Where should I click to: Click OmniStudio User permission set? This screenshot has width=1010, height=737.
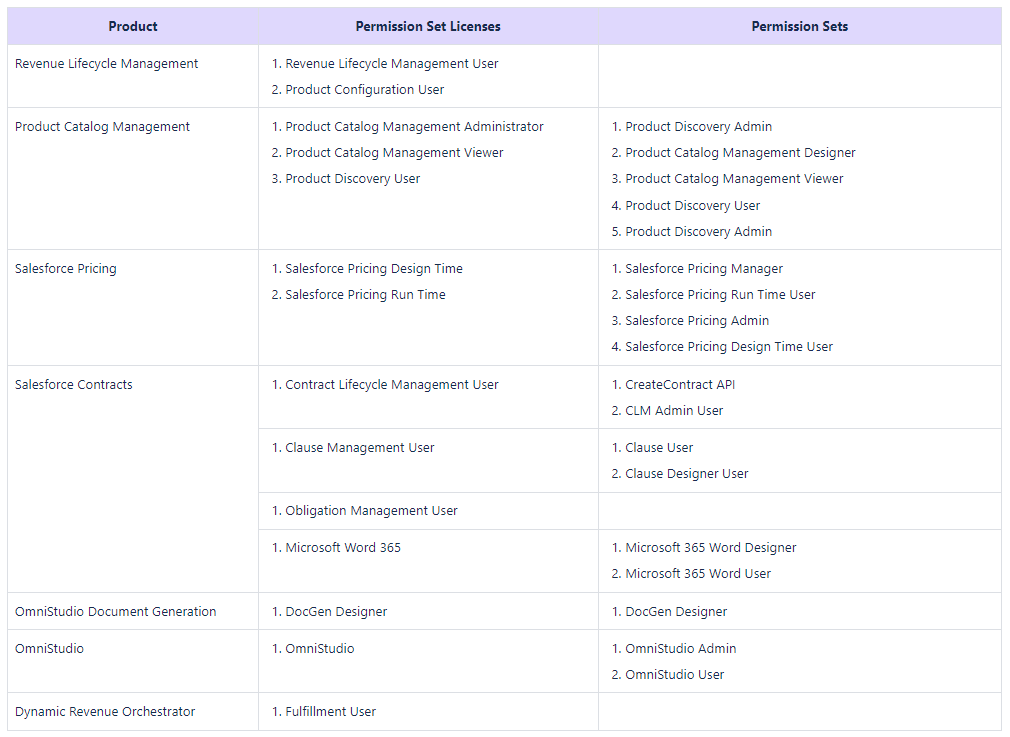(x=674, y=675)
